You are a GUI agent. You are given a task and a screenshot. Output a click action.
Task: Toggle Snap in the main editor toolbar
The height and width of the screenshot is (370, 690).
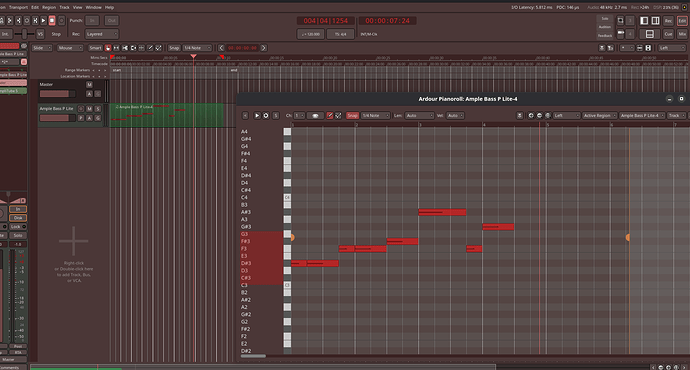pyautogui.click(x=174, y=48)
